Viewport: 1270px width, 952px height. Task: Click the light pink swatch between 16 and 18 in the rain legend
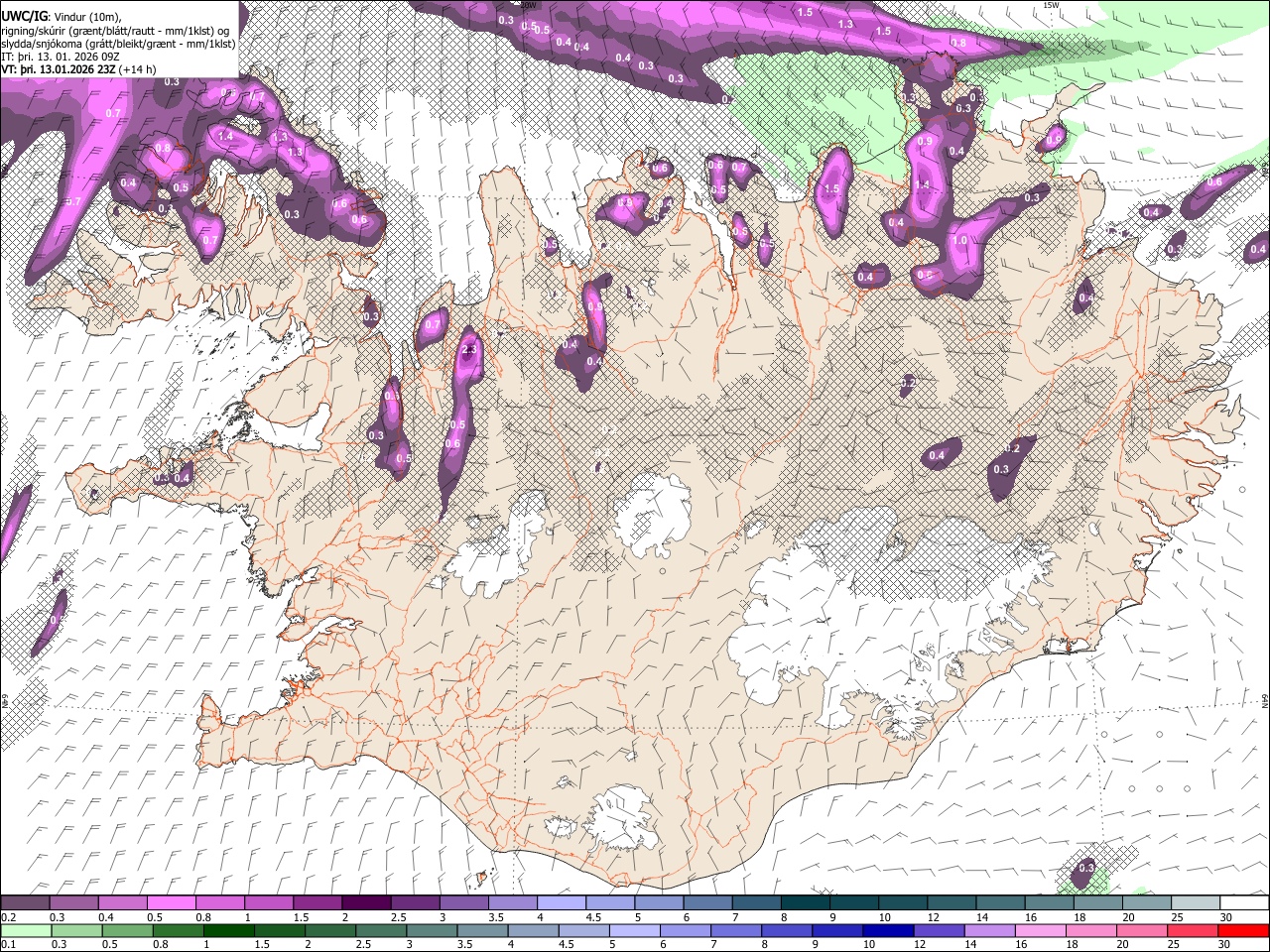pos(1041,931)
